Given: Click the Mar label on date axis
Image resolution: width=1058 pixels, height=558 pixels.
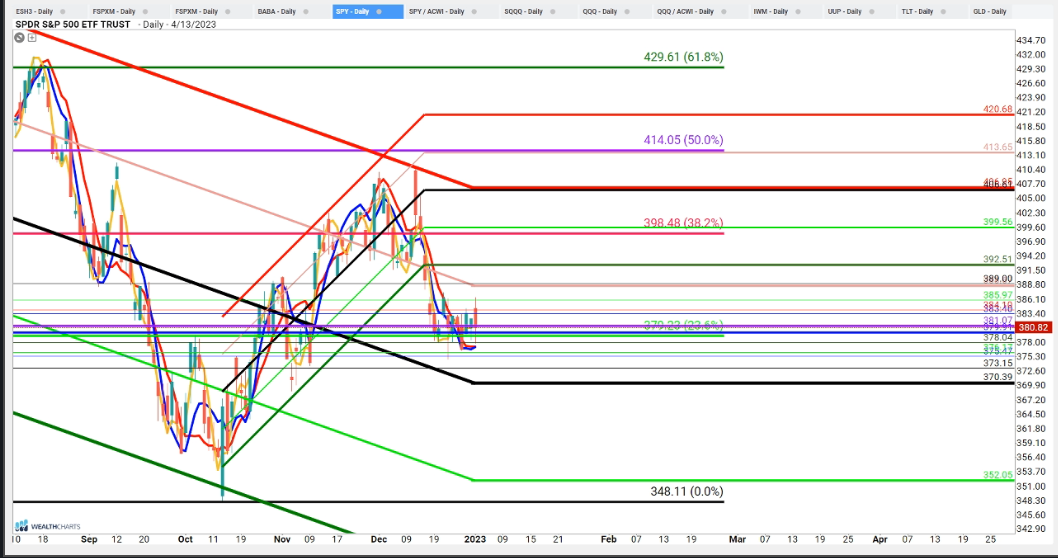Looking at the screenshot, I should pyautogui.click(x=737, y=539).
